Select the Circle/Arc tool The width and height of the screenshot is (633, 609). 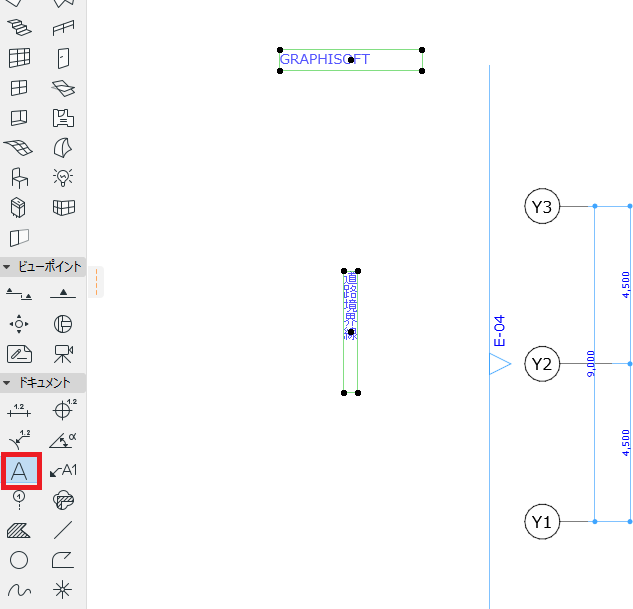[19, 559]
